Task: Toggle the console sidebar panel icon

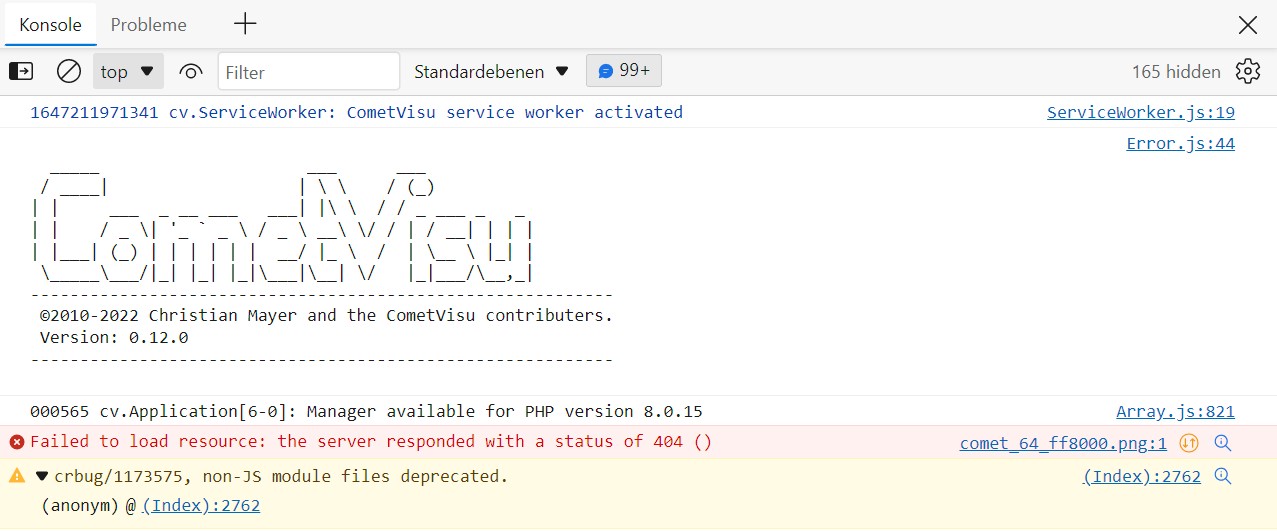Action: coord(21,72)
